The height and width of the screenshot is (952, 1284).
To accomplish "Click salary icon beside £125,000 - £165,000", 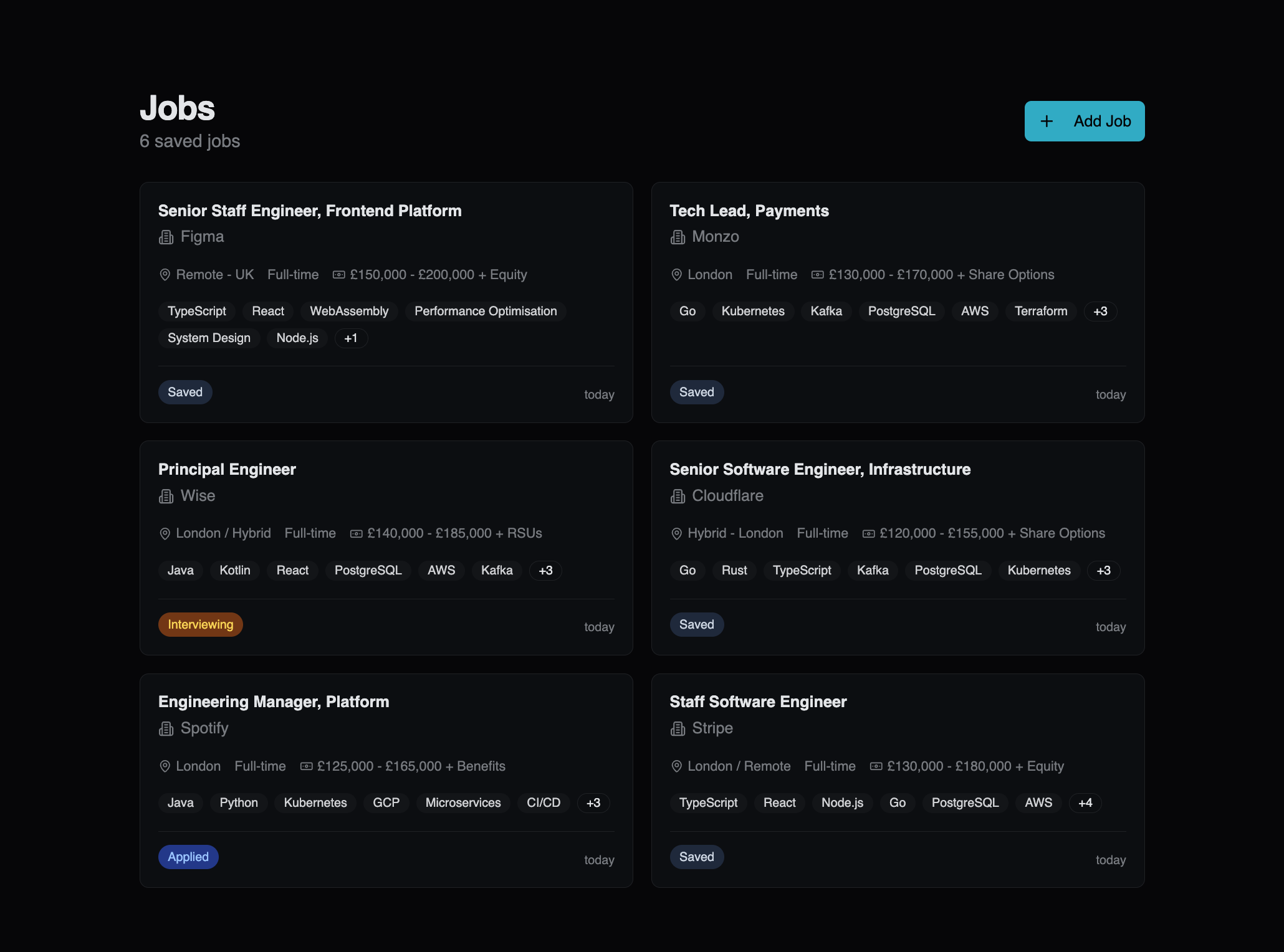I will pos(306,766).
